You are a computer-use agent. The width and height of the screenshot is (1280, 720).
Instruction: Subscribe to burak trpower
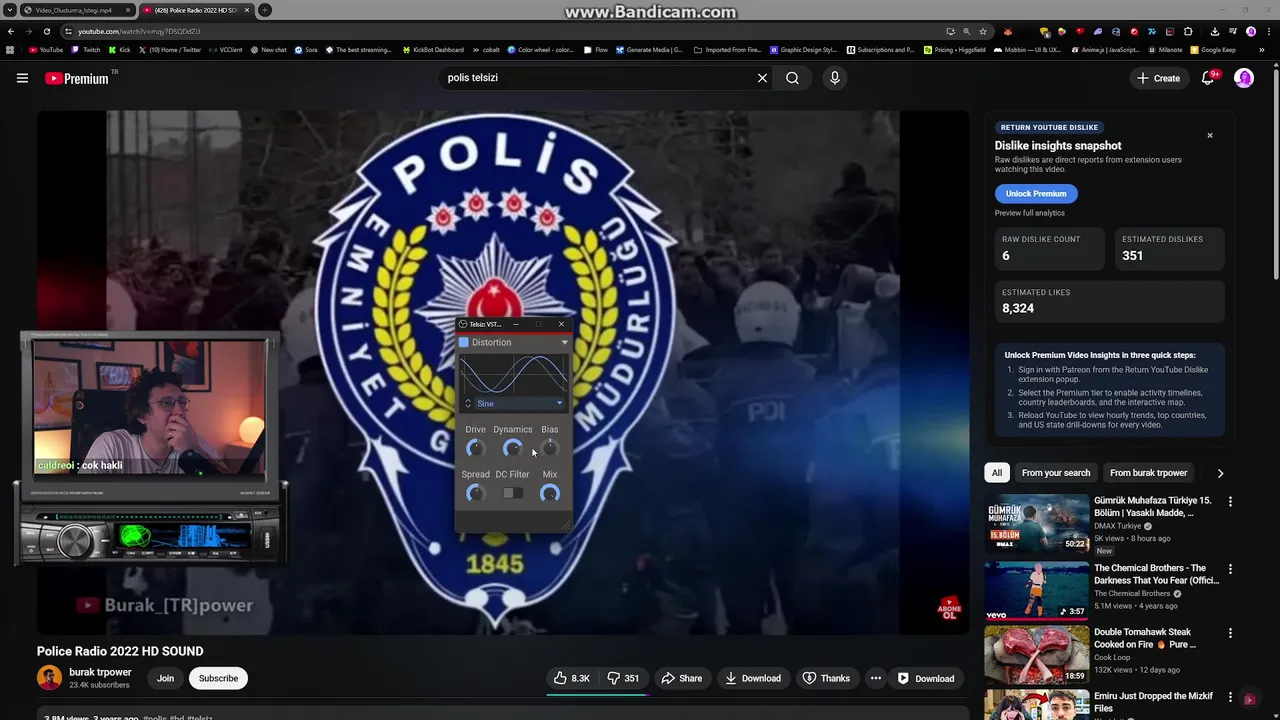point(218,678)
